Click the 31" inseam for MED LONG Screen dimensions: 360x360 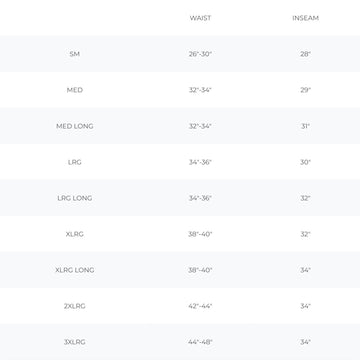pos(305,126)
